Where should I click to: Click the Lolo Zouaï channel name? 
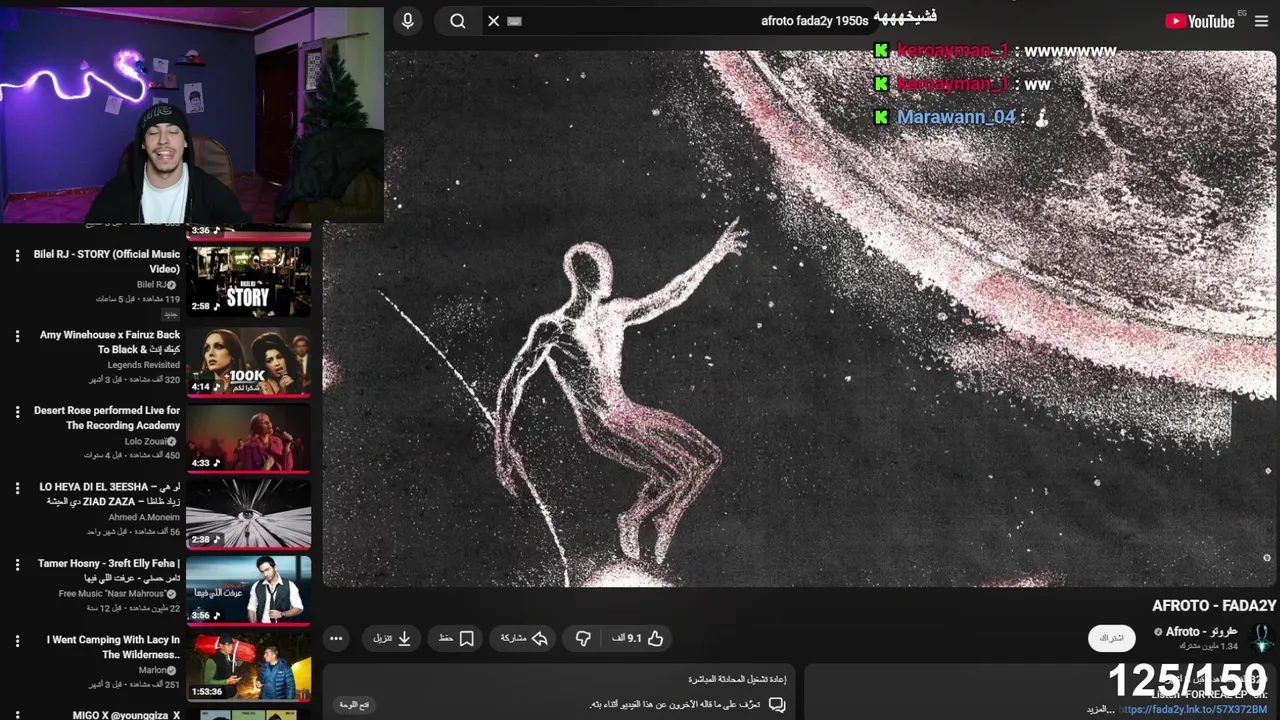pos(150,441)
